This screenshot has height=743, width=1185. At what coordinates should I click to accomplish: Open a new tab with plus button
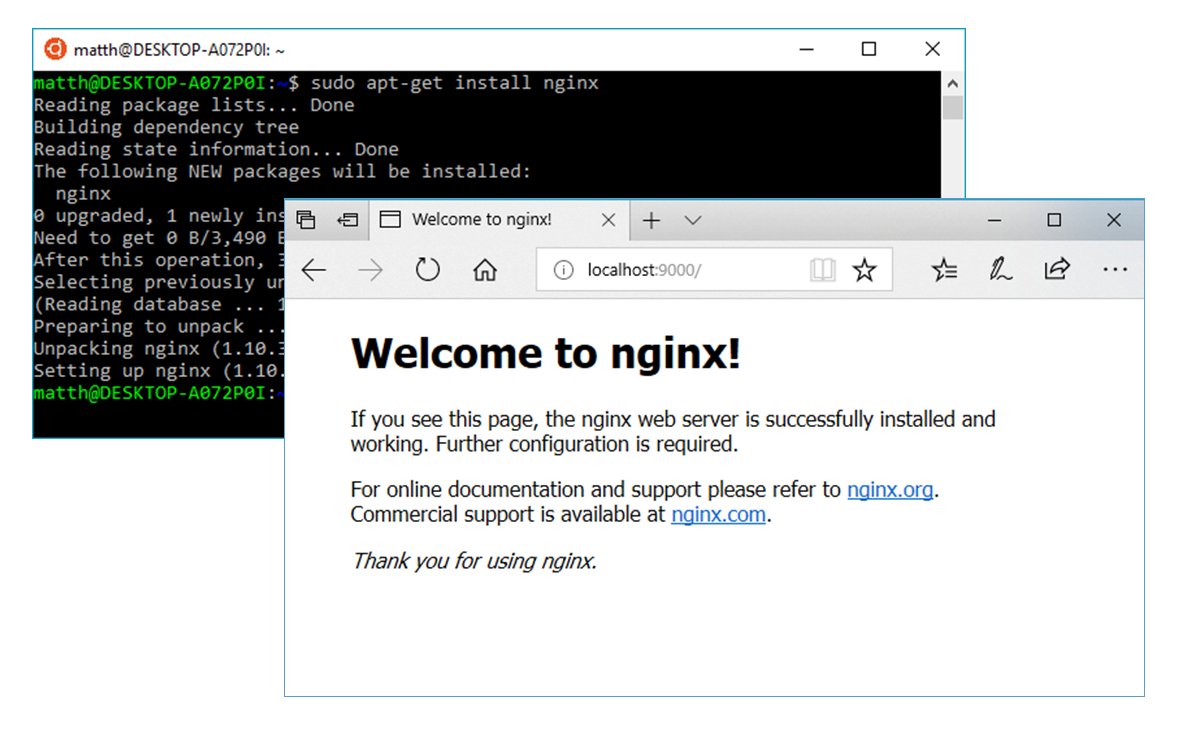[651, 220]
